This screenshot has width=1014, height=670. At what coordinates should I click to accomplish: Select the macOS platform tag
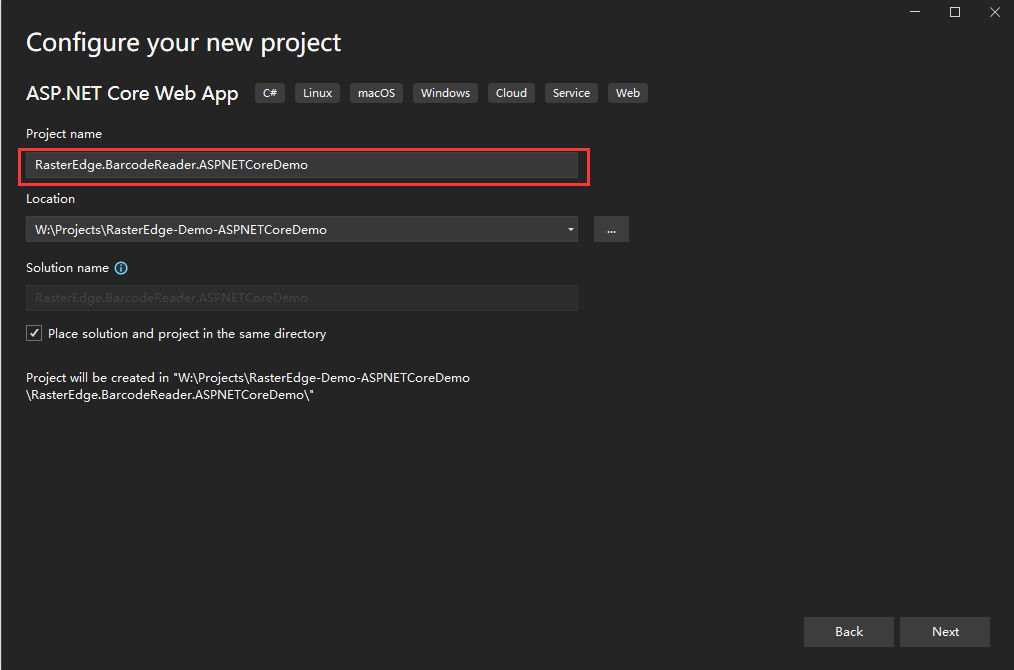[376, 92]
